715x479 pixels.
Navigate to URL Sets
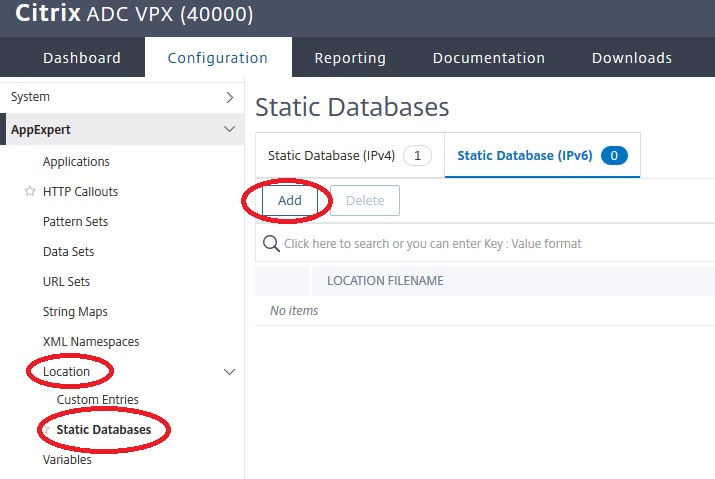66,281
